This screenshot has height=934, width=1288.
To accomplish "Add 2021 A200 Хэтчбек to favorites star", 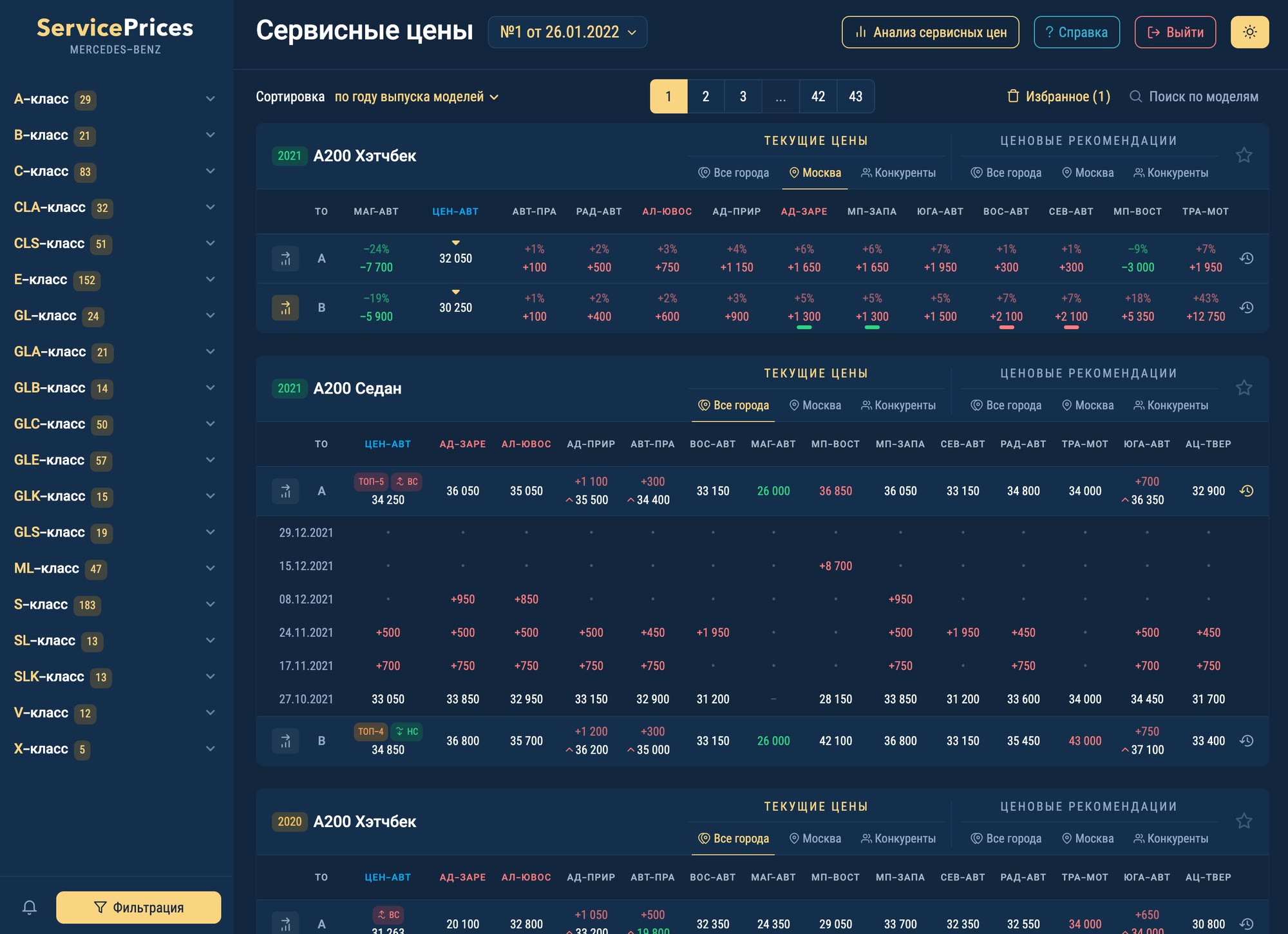I will click(1244, 155).
